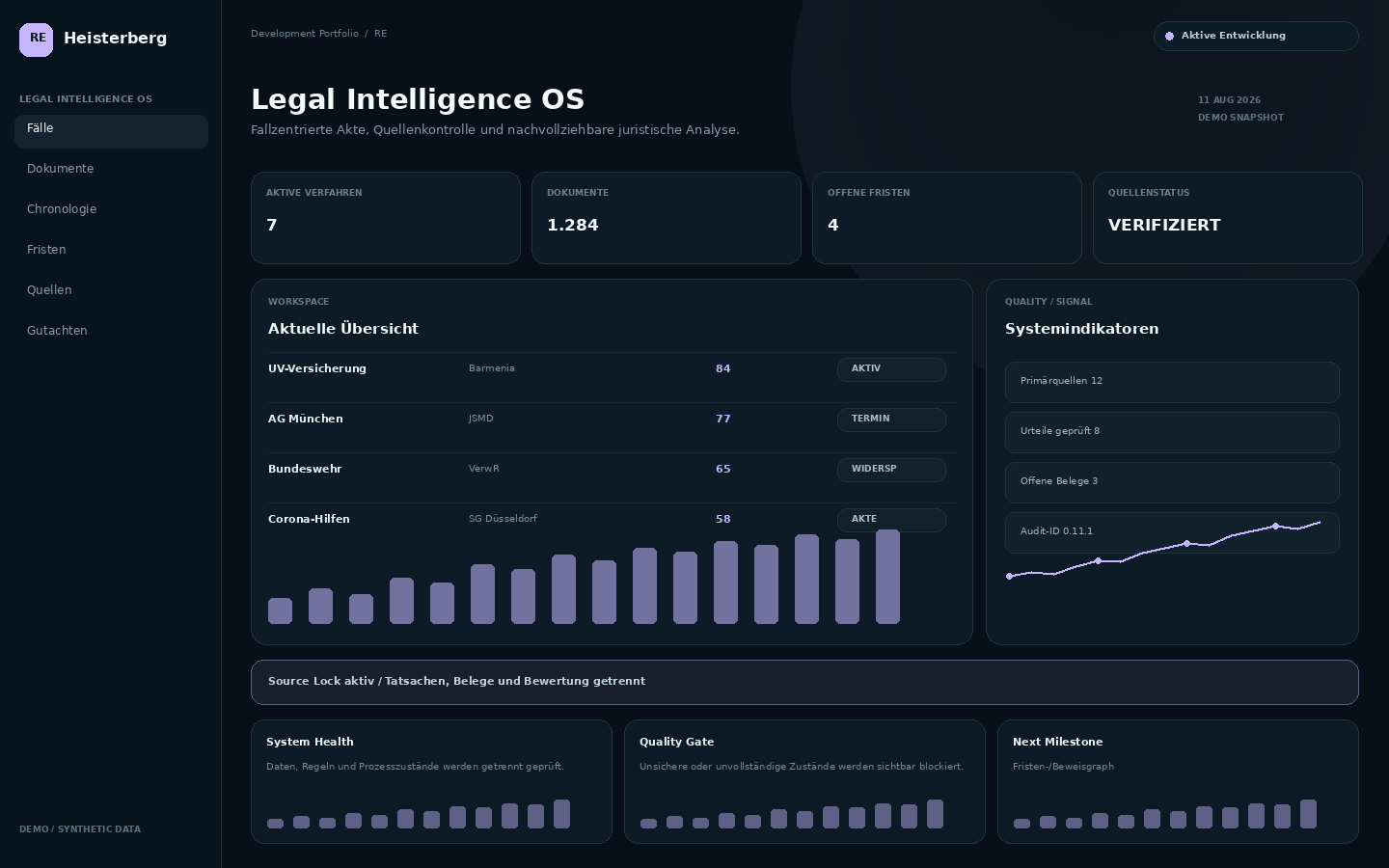Click the Systemindikatoren heading
The width and height of the screenshot is (1389, 868).
point(1082,329)
